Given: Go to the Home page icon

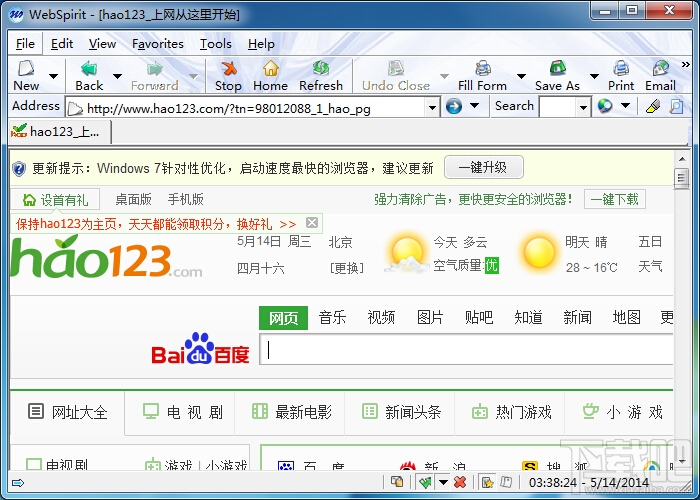Looking at the screenshot, I should click(x=271, y=68).
